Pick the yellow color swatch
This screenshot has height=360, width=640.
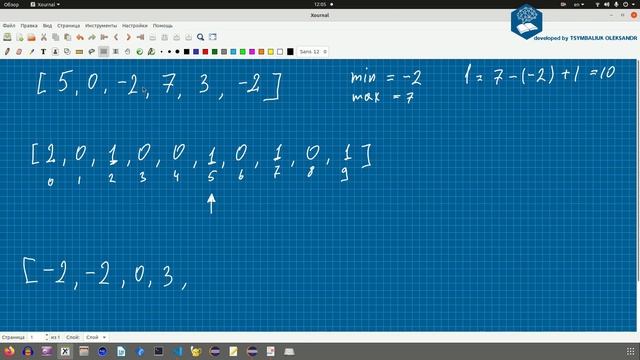click(271, 52)
